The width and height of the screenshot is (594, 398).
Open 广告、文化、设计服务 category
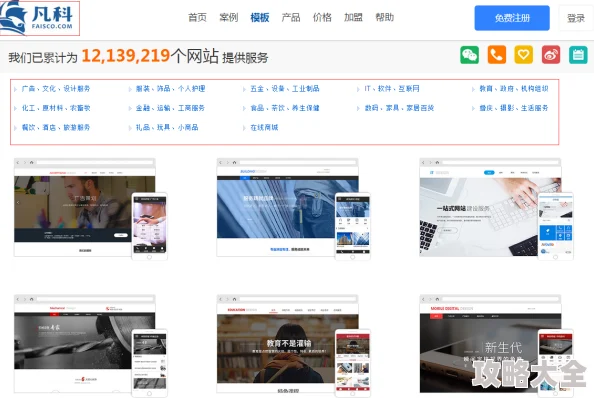[x=56, y=89]
